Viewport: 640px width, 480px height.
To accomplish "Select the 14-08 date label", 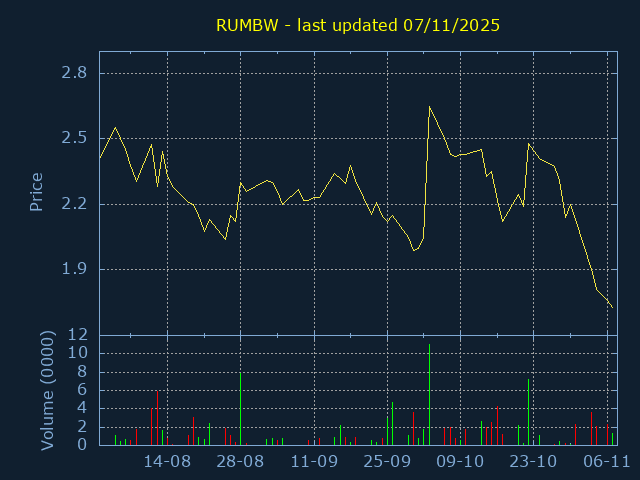I will pos(167,461).
